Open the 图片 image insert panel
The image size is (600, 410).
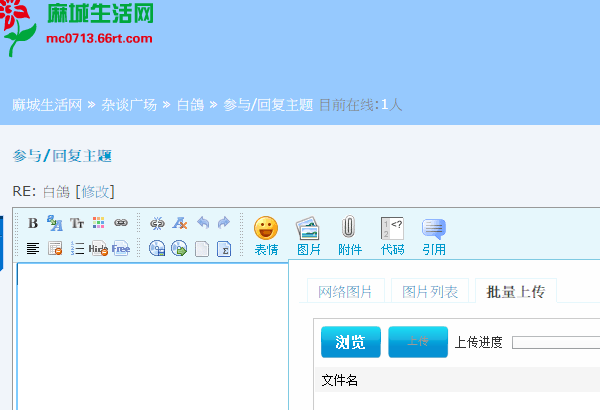(308, 236)
